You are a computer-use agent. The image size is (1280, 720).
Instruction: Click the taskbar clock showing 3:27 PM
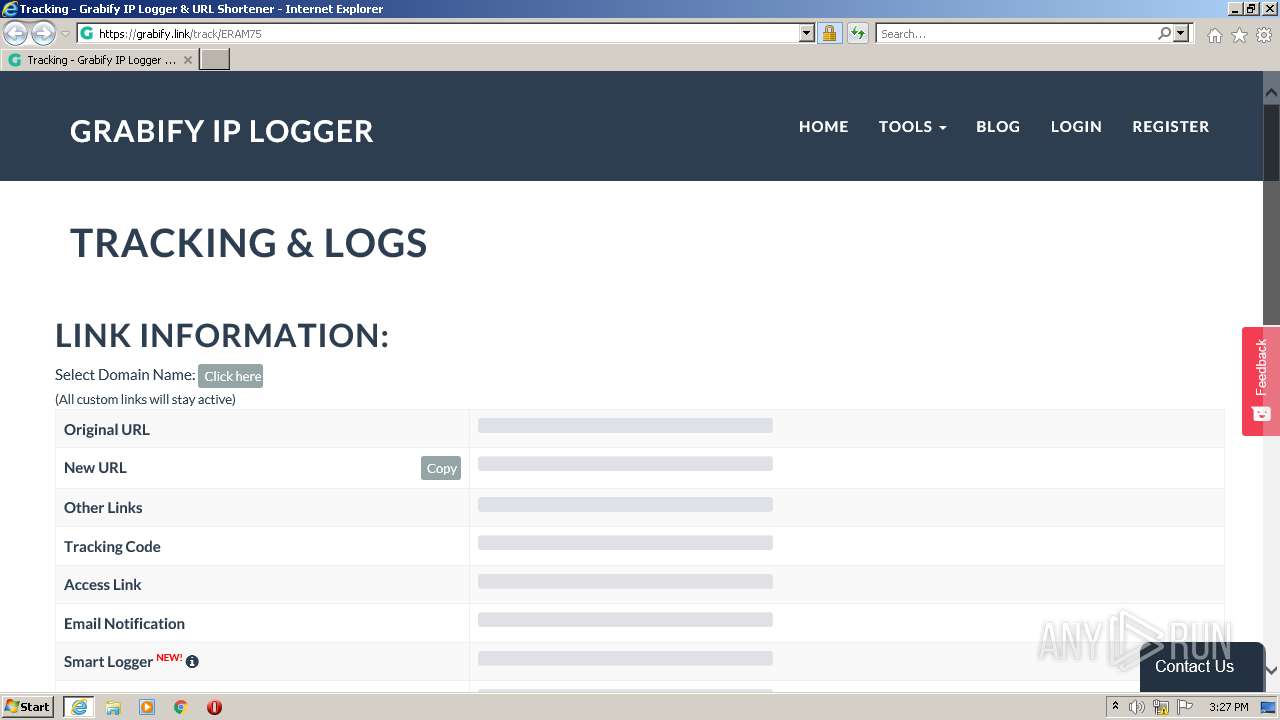pyautogui.click(x=1228, y=707)
